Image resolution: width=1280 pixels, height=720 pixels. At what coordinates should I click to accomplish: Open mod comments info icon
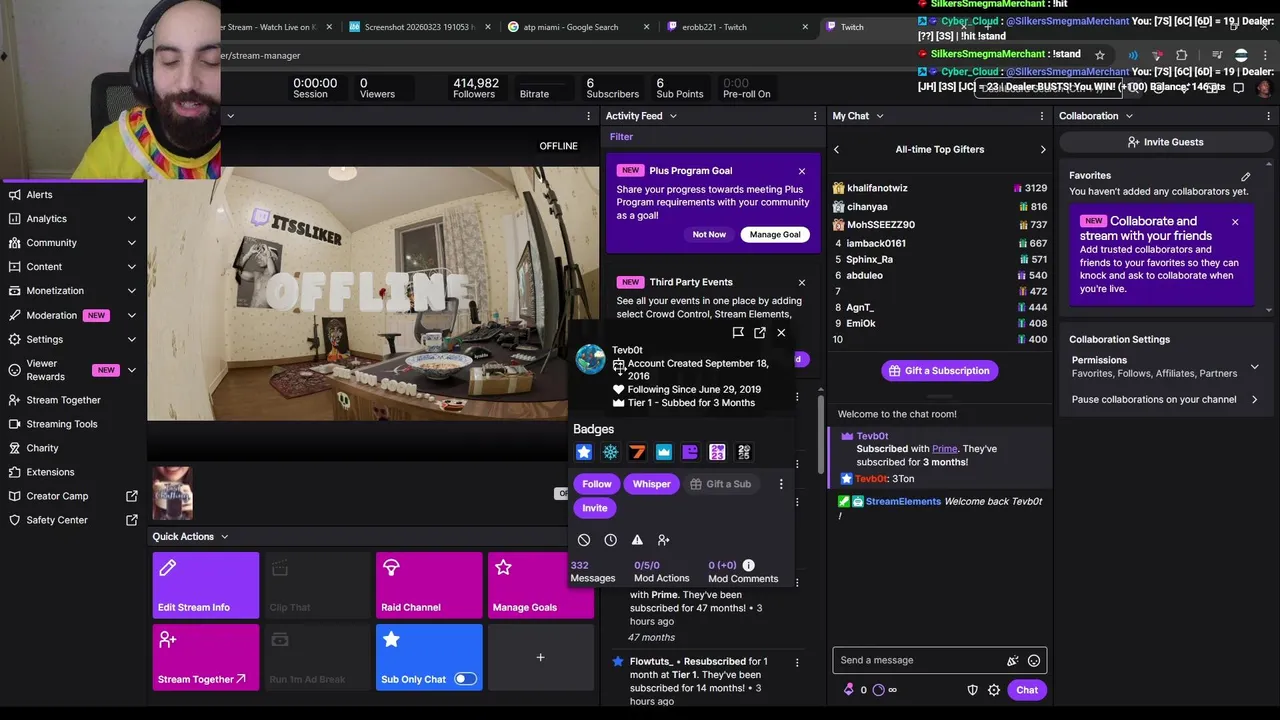(x=748, y=565)
